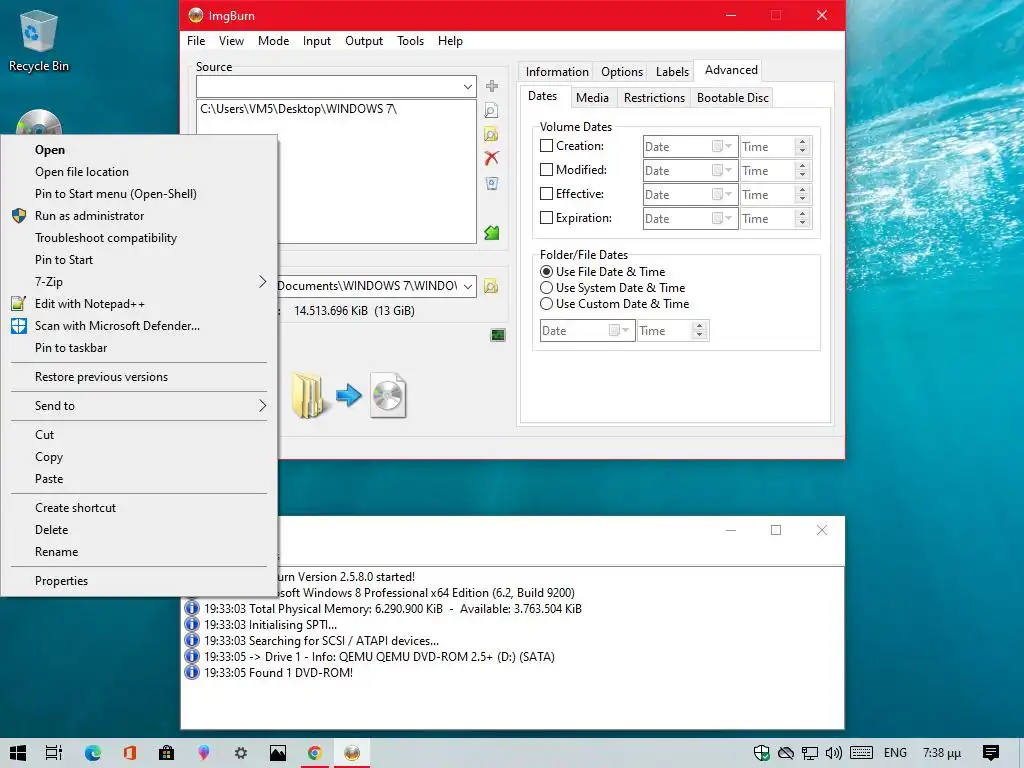
Task: Open the File menu
Action: tap(196, 40)
